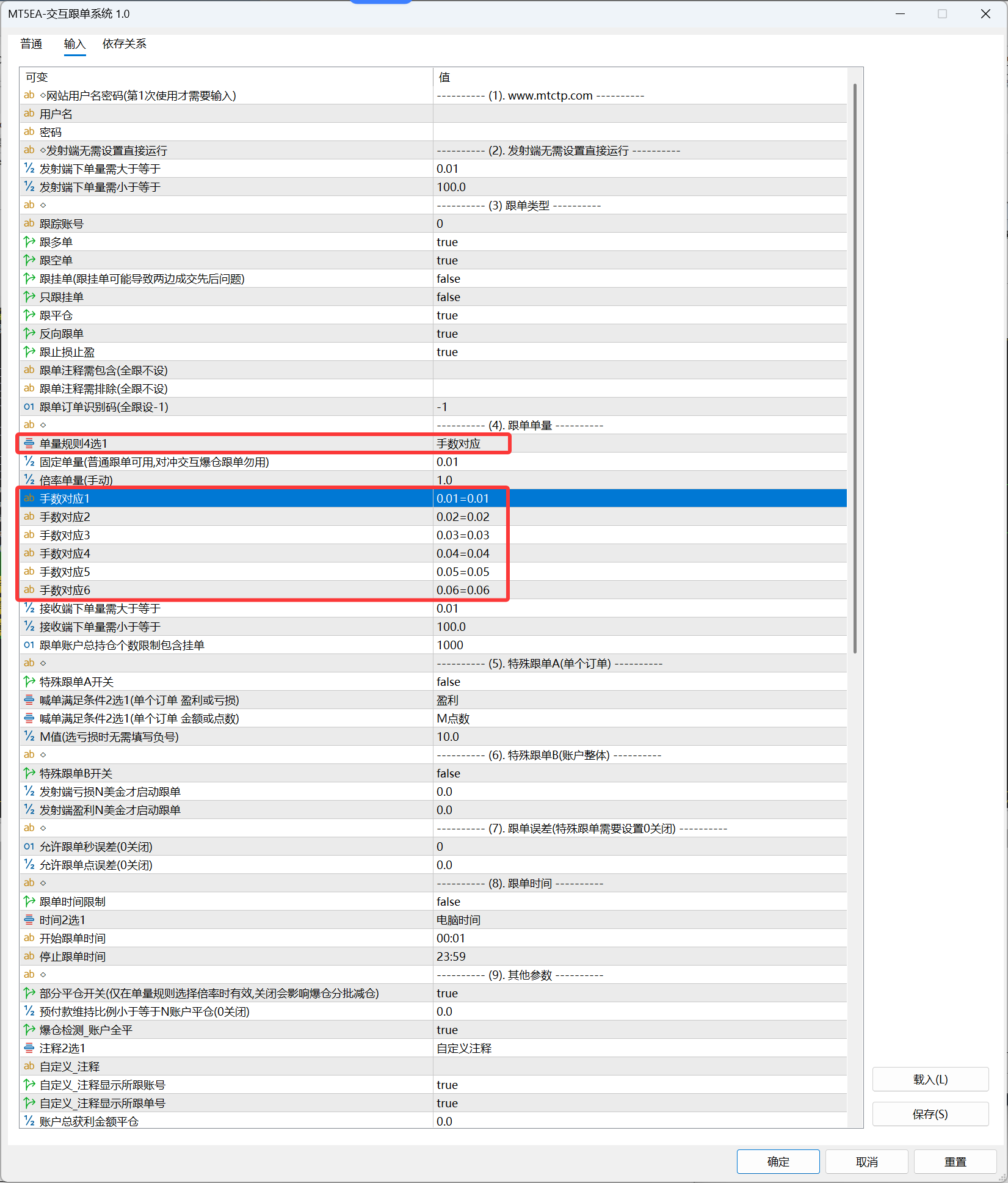Viewport: 1008px width, 1183px height.
Task: Click the 确定 button
Action: pyautogui.click(x=778, y=1161)
